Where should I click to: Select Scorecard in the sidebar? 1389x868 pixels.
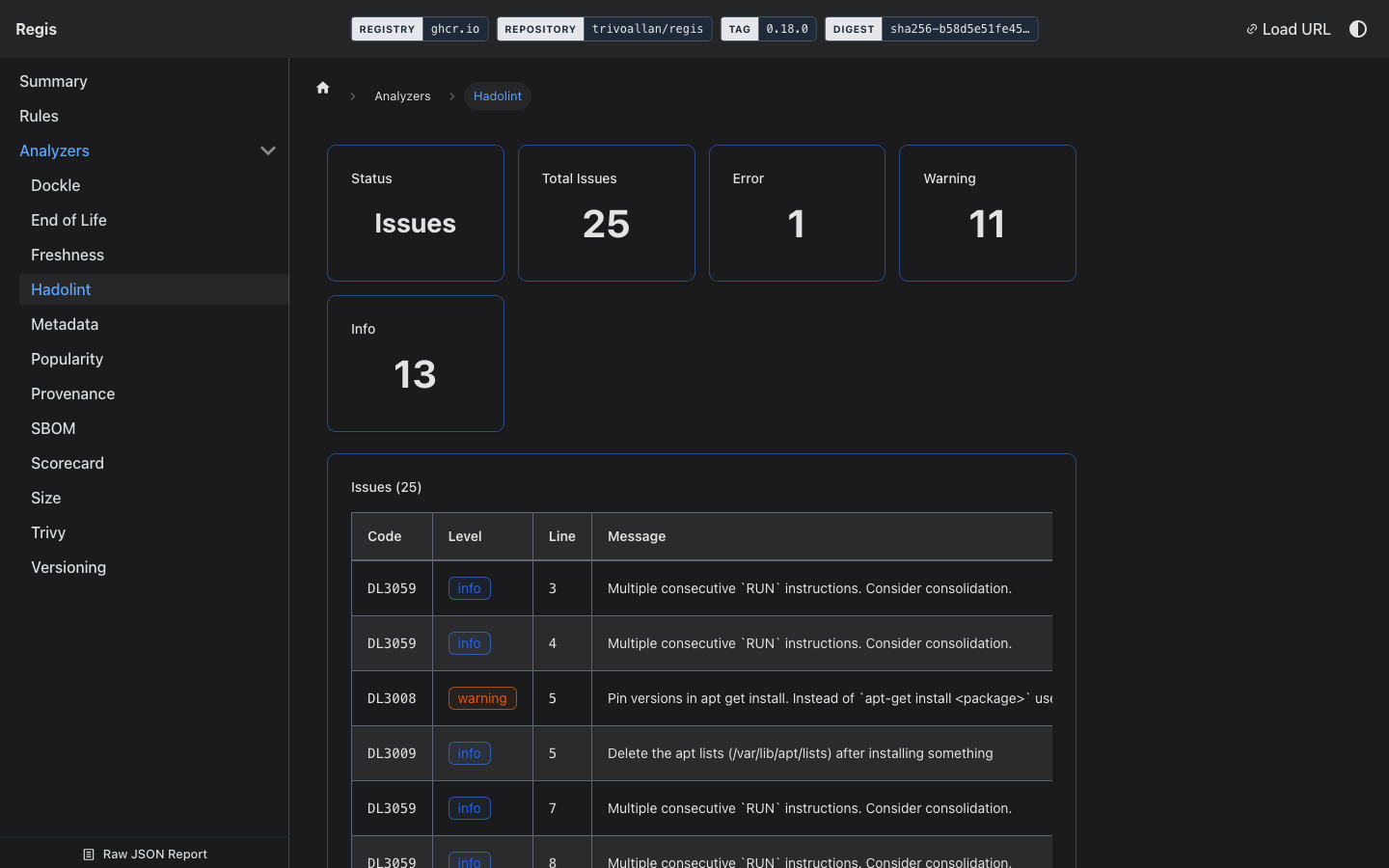click(68, 463)
